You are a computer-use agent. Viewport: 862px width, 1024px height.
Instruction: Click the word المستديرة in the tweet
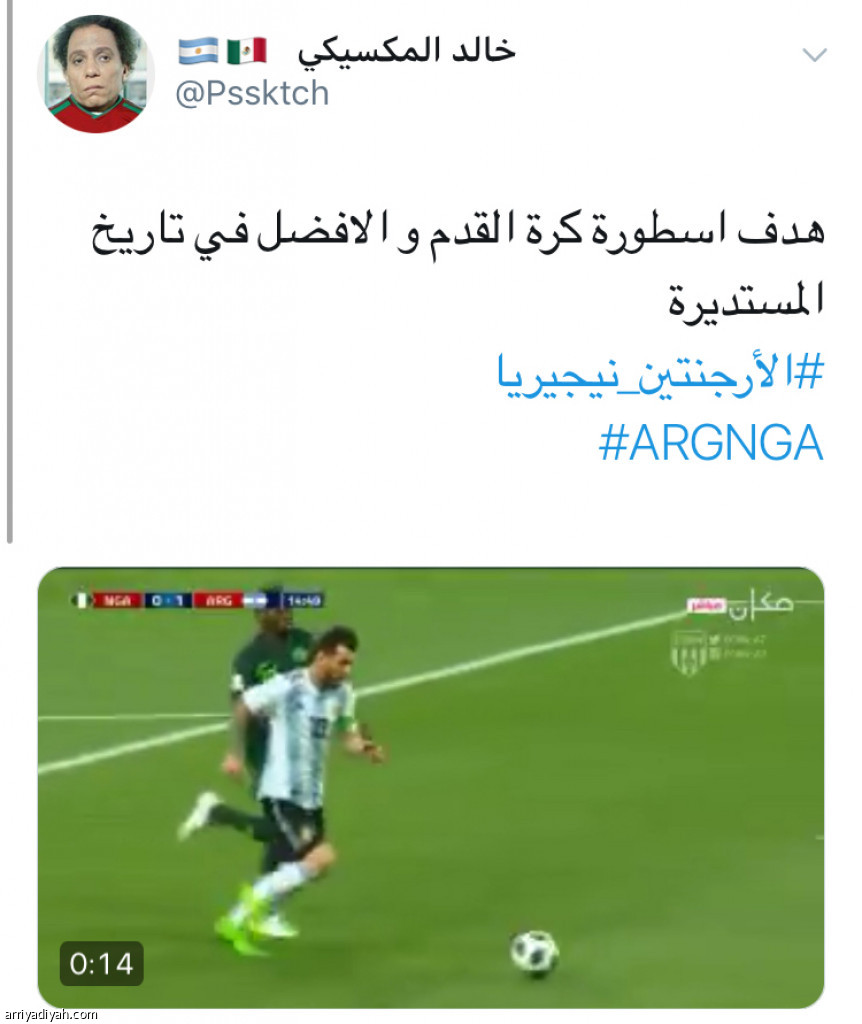coord(745,302)
